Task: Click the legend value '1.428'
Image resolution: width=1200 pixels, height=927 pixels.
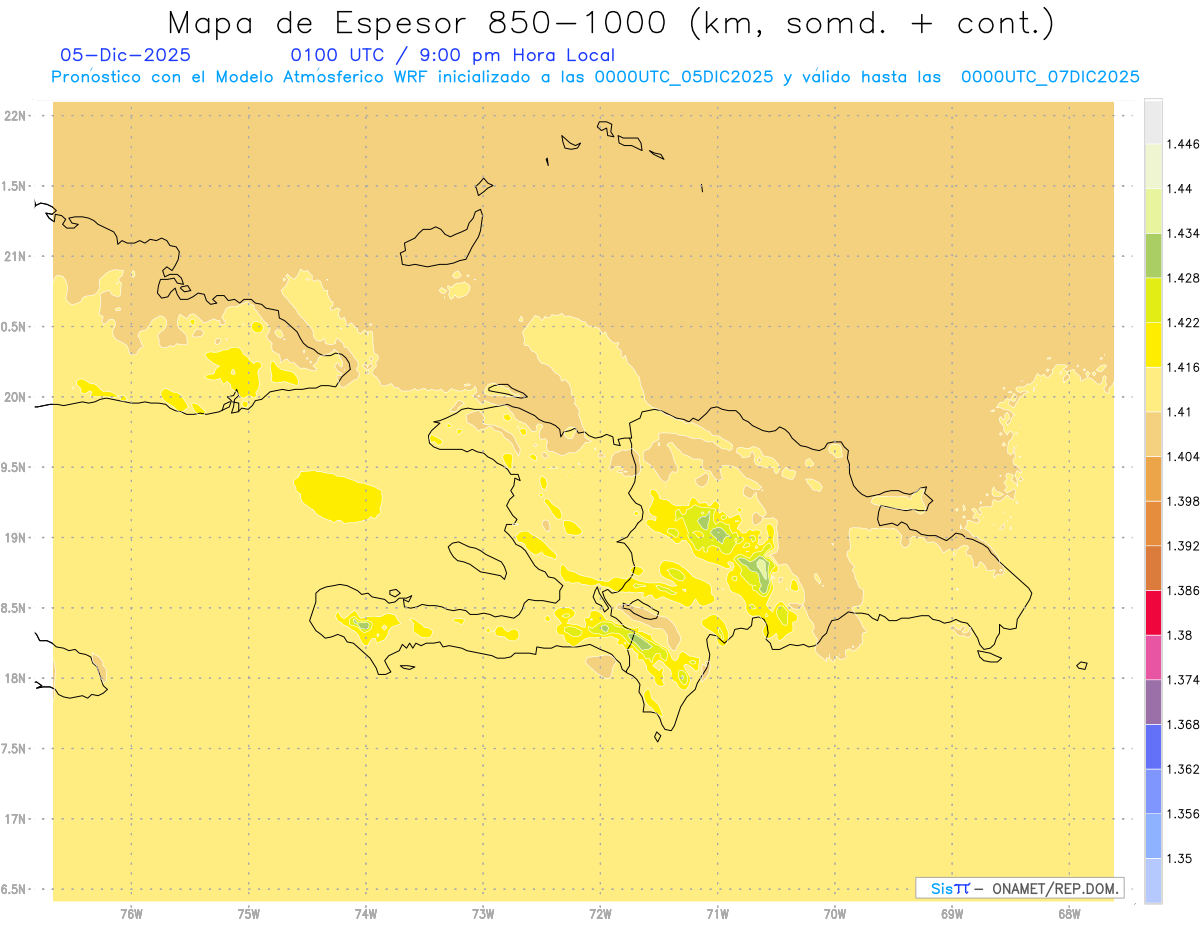Action: click(x=1182, y=278)
